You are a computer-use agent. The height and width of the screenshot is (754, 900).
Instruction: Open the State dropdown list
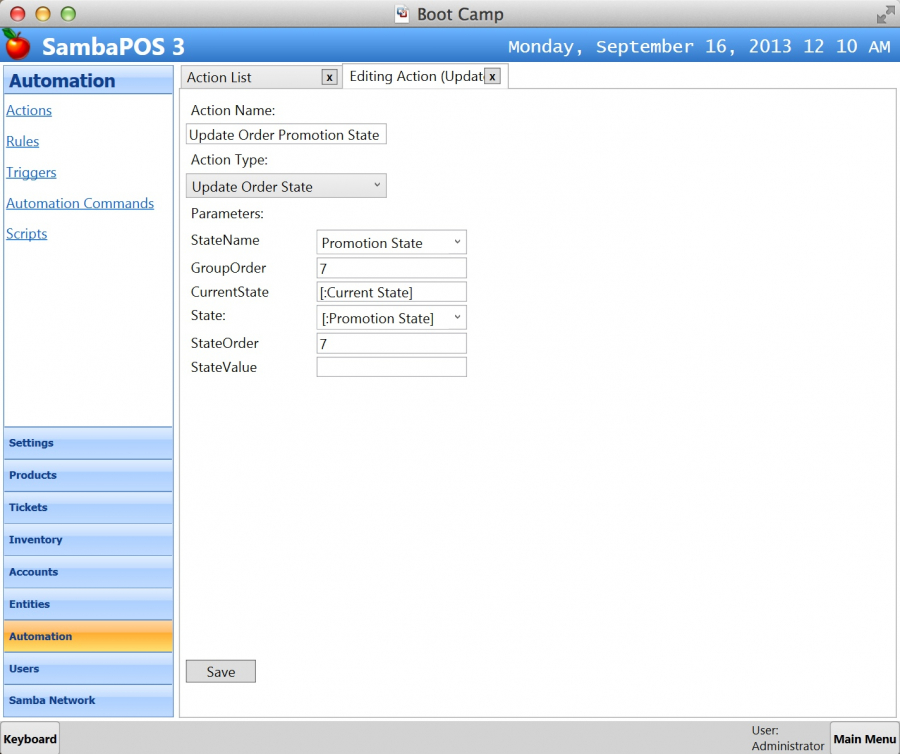coord(391,318)
